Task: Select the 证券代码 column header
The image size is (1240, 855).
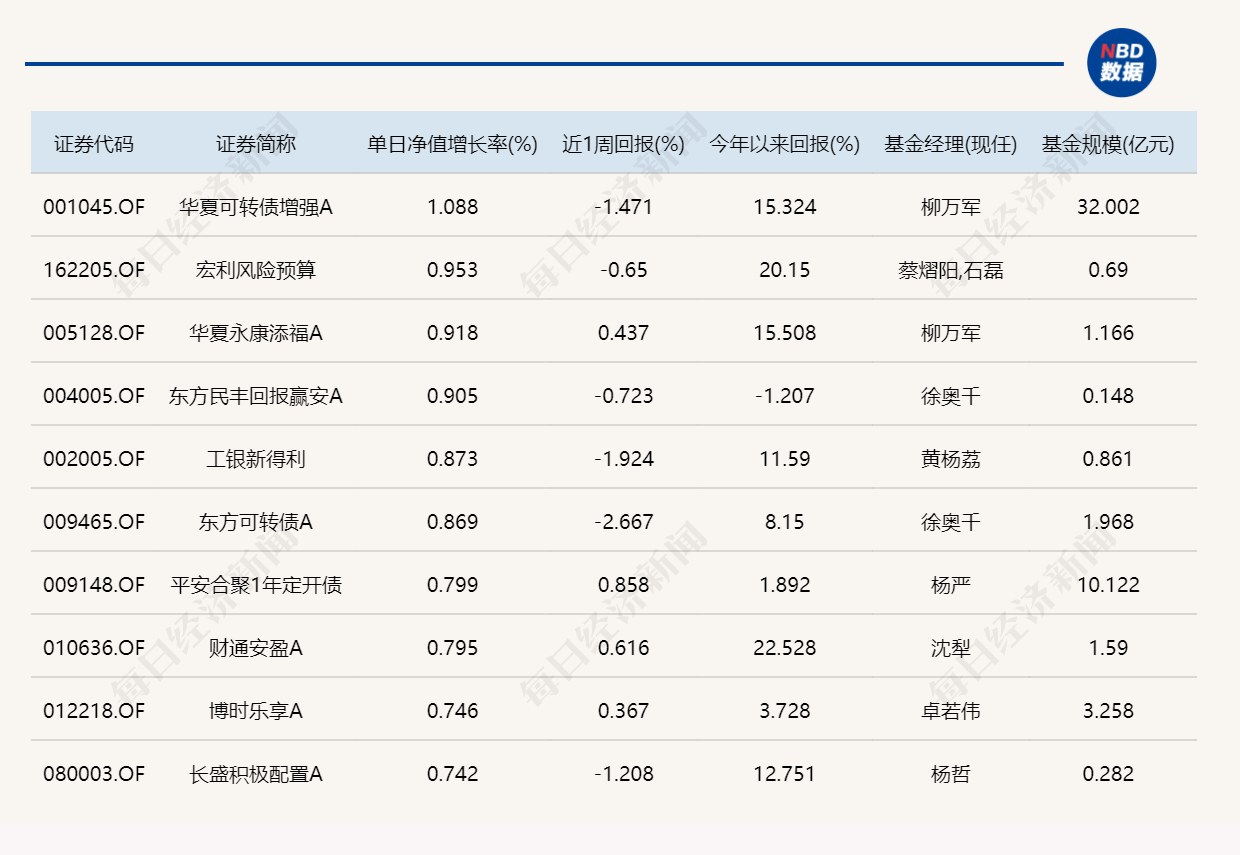Action: coord(94,144)
